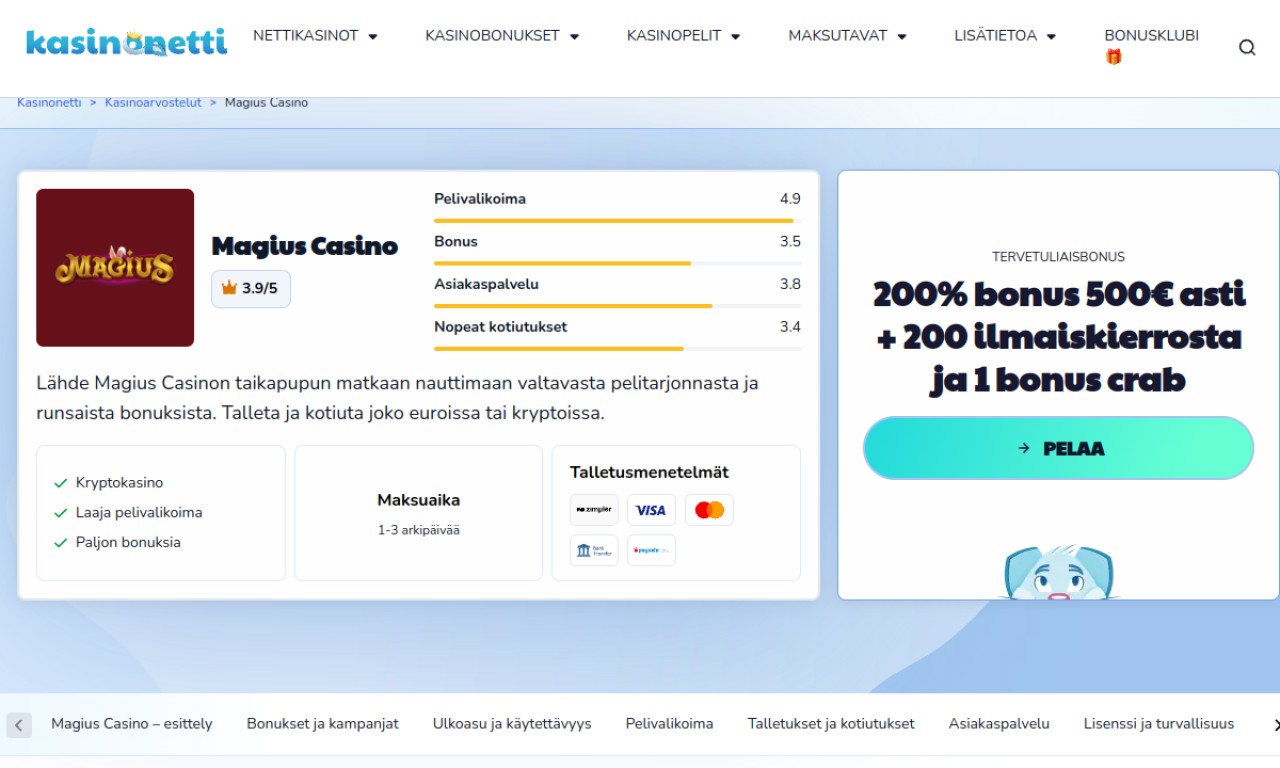Click the checkmark icon next to Paljon bonuksia
This screenshot has width=1280, height=768.
[61, 543]
